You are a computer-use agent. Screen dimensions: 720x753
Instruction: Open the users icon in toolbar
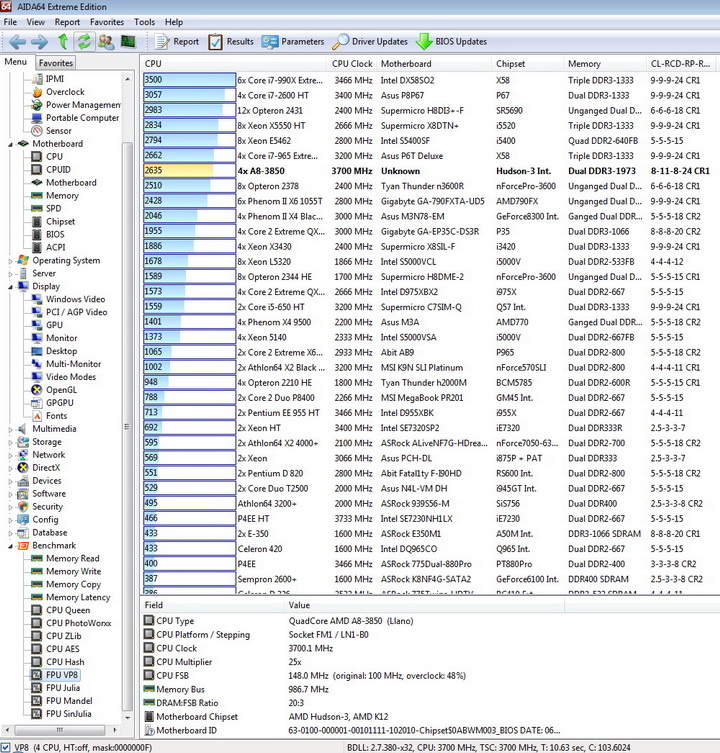click(106, 42)
